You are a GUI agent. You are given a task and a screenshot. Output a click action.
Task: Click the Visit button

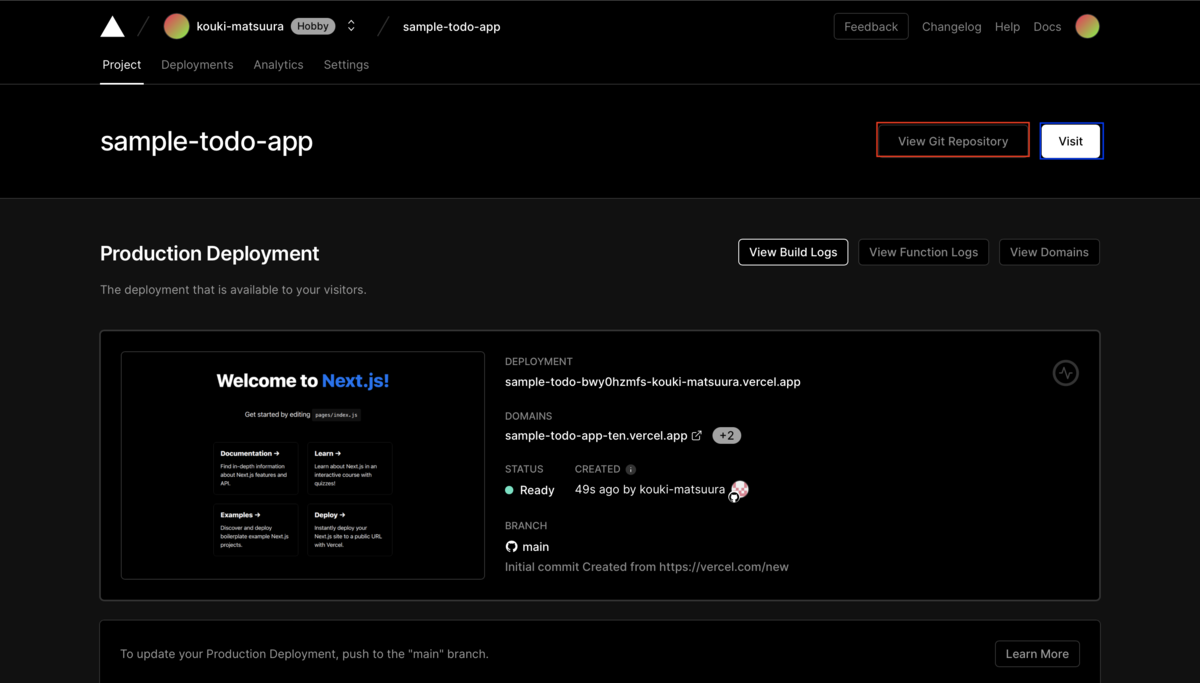[1071, 141]
